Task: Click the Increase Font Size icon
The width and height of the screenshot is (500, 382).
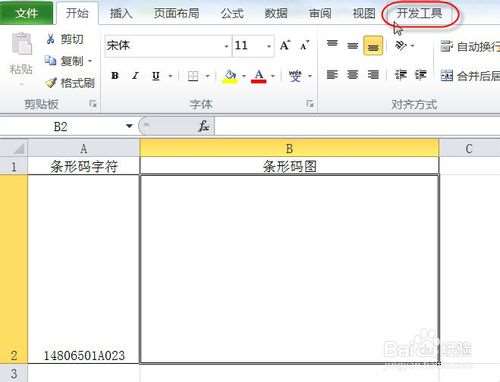Action: coord(285,45)
